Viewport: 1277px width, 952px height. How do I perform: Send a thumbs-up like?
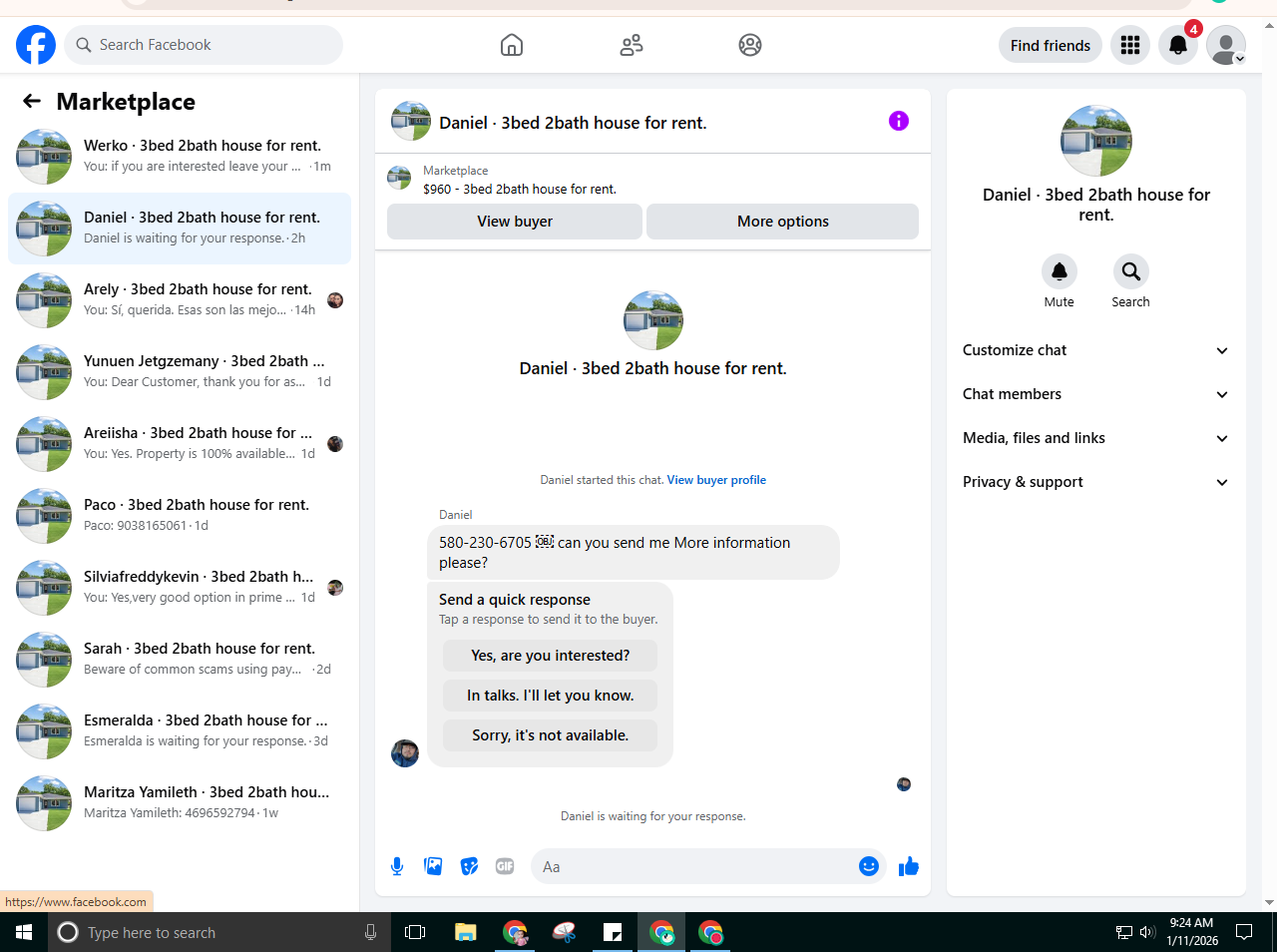(908, 866)
